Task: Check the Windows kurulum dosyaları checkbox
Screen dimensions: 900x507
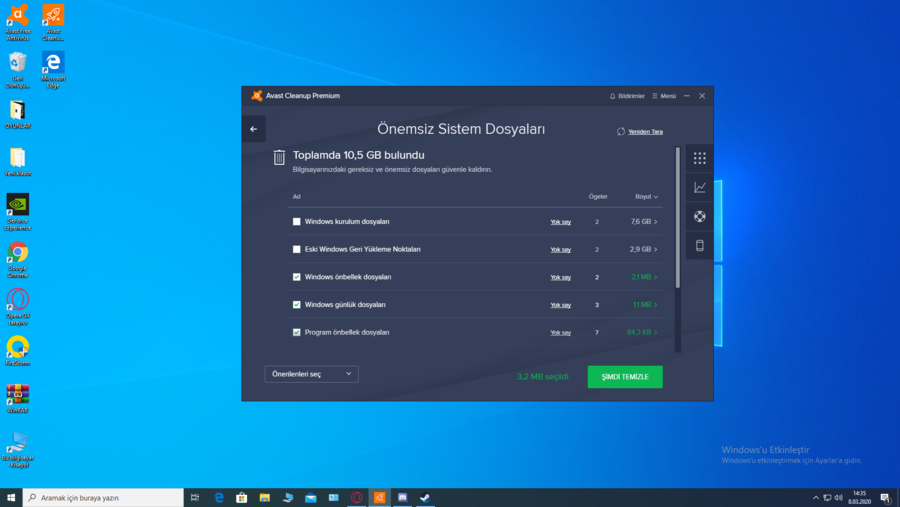Action: pos(296,222)
